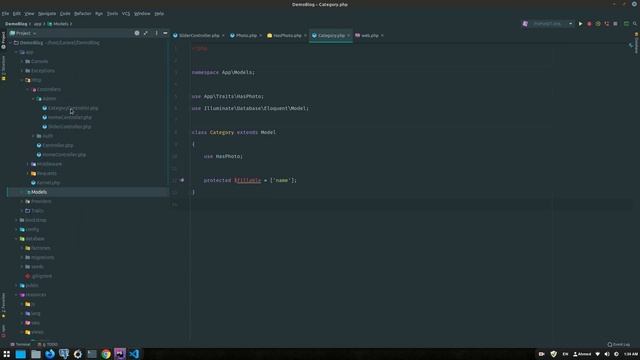Image resolution: width=640 pixels, height=360 pixels.
Task: Close the Category.php editor tab
Action: click(348, 36)
